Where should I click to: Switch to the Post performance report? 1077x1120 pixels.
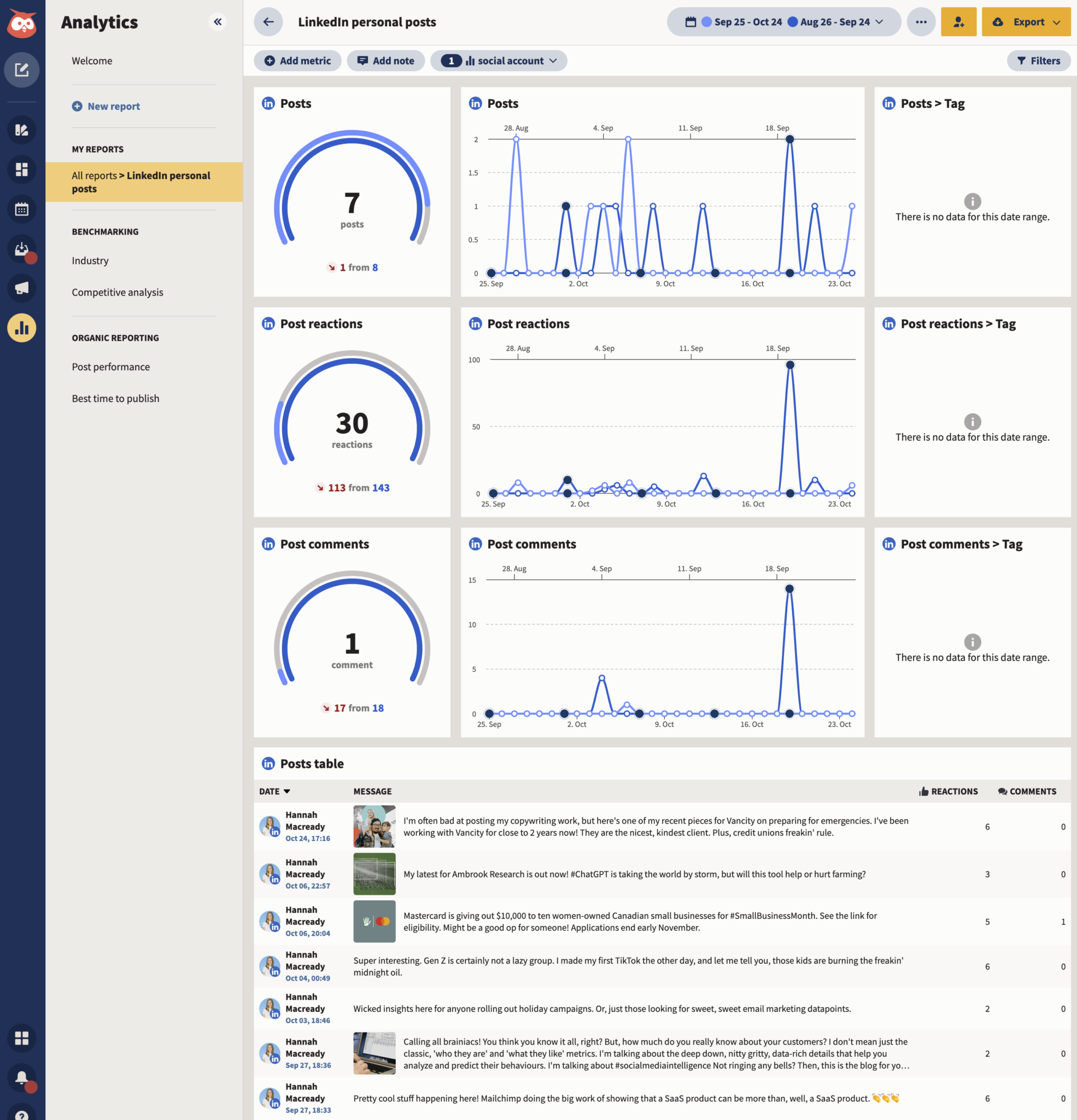[x=110, y=366]
